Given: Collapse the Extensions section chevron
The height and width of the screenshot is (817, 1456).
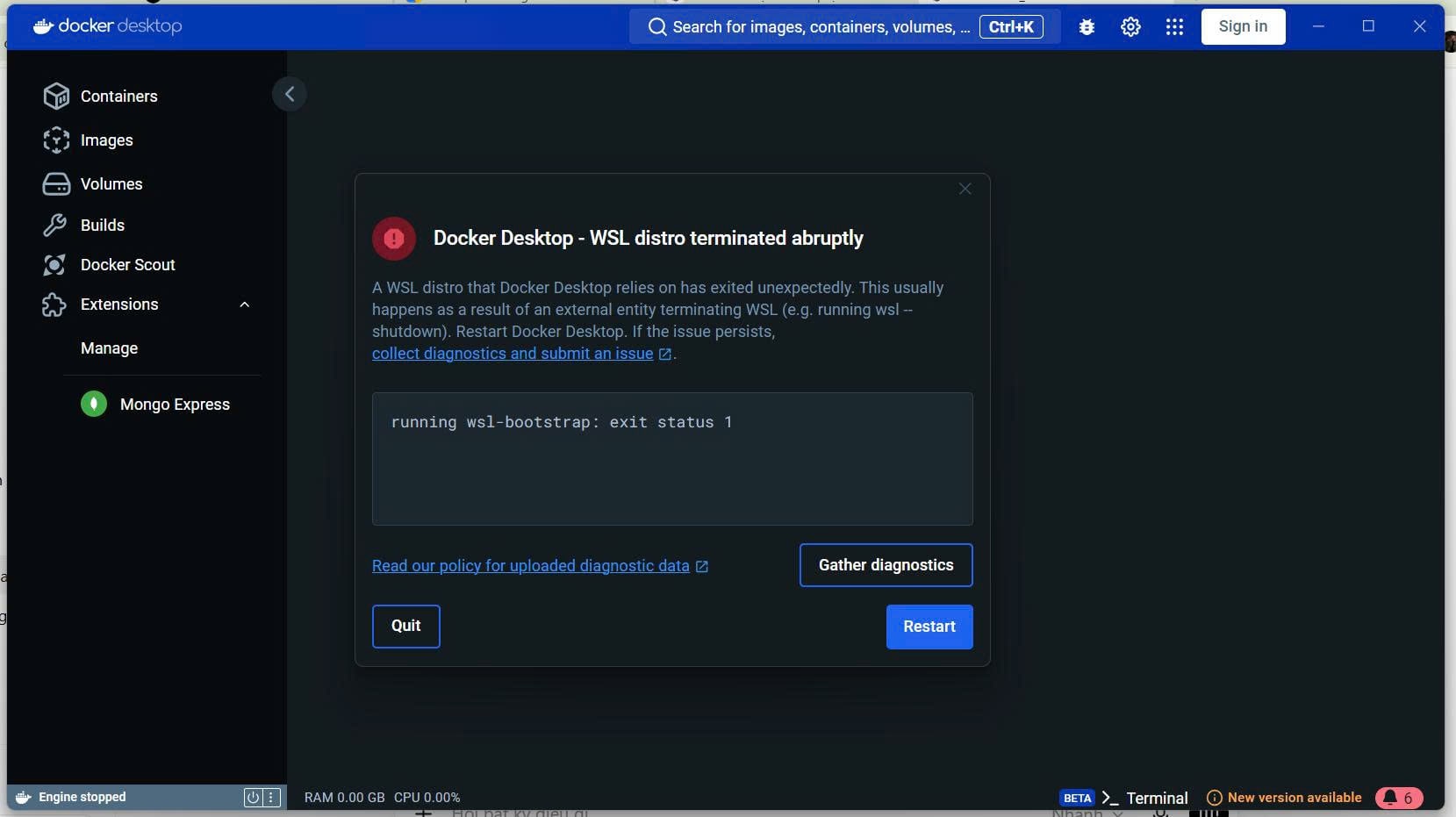Looking at the screenshot, I should [245, 305].
